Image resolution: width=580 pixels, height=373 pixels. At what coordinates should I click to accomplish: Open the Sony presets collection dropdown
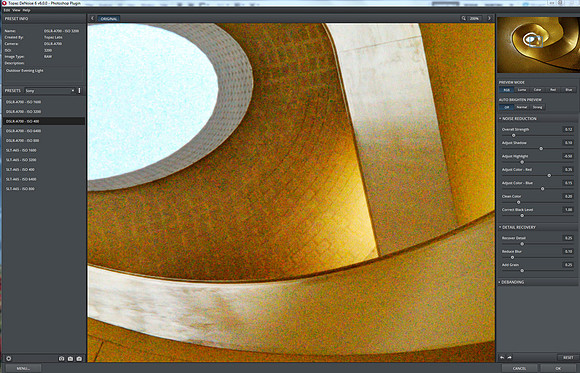click(x=50, y=91)
